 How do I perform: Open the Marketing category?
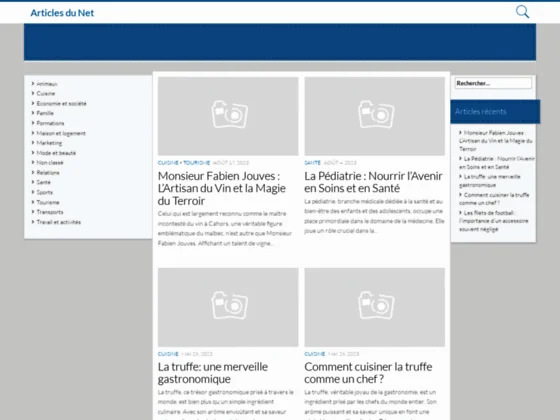[x=49, y=143]
